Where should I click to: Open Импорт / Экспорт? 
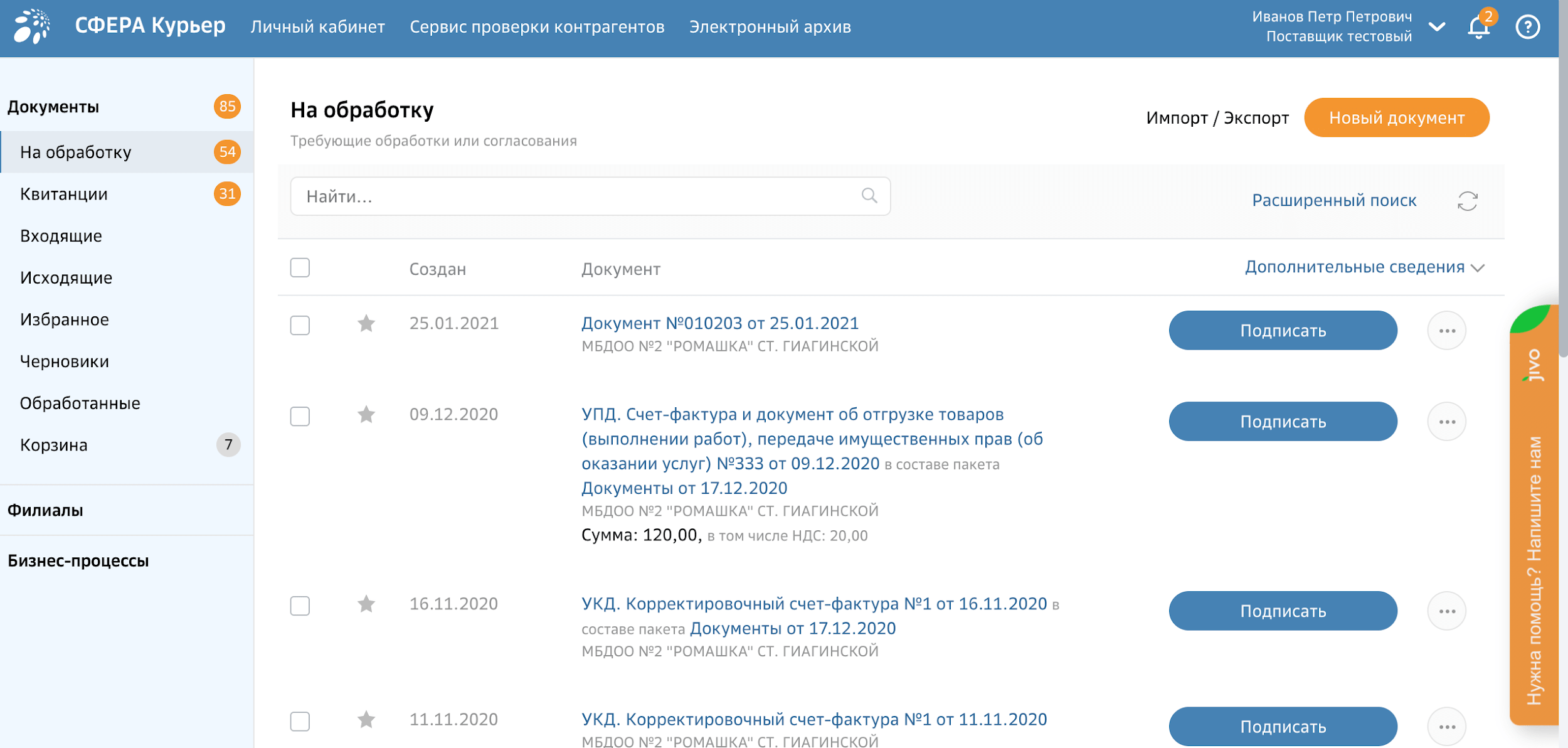(x=1217, y=118)
